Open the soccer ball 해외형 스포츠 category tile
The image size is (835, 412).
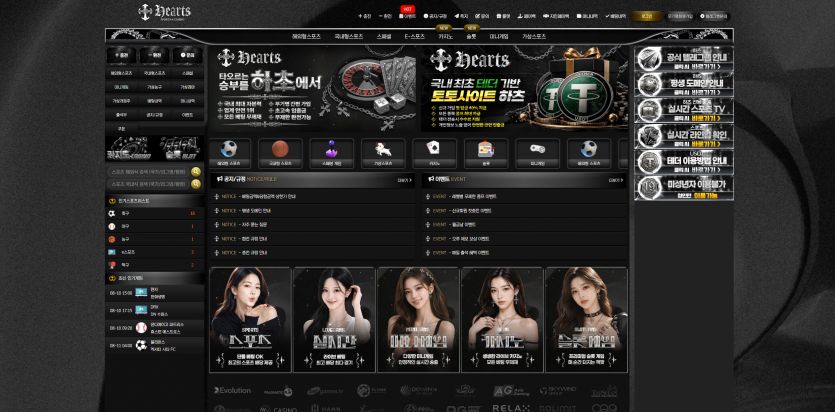point(228,153)
